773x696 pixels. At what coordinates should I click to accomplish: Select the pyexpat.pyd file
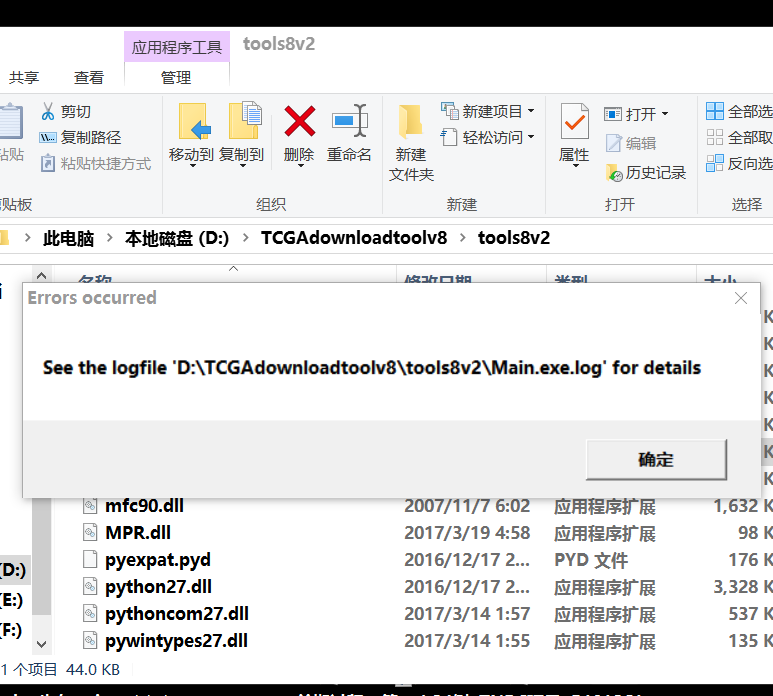[157, 560]
